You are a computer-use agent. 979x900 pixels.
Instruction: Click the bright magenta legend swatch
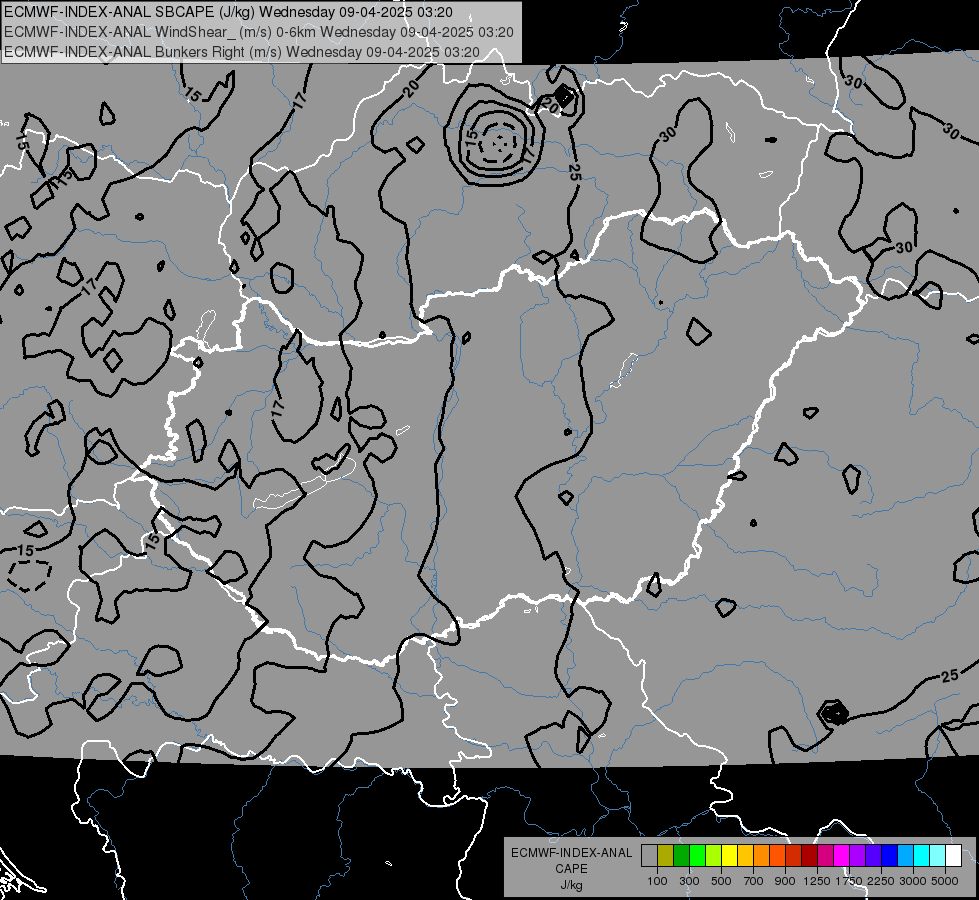point(842,856)
